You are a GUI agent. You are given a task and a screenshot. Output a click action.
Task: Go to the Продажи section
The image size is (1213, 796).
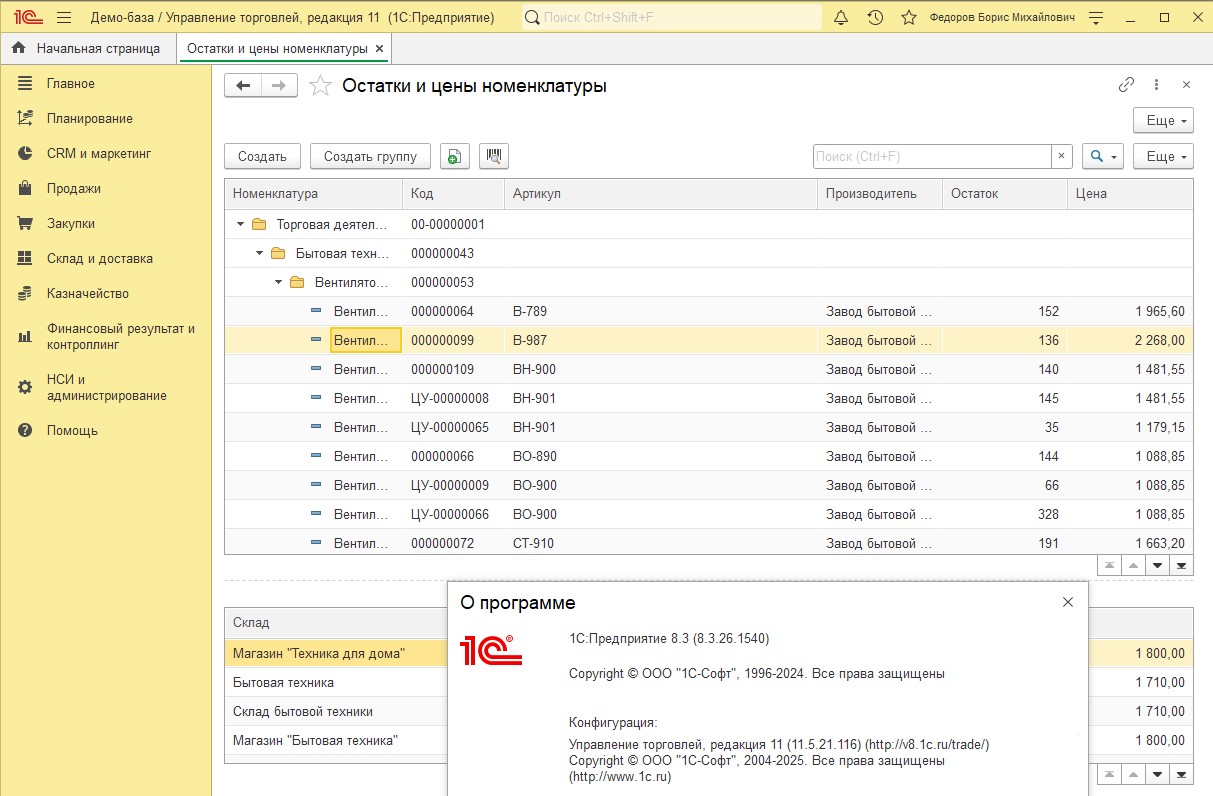(73, 189)
